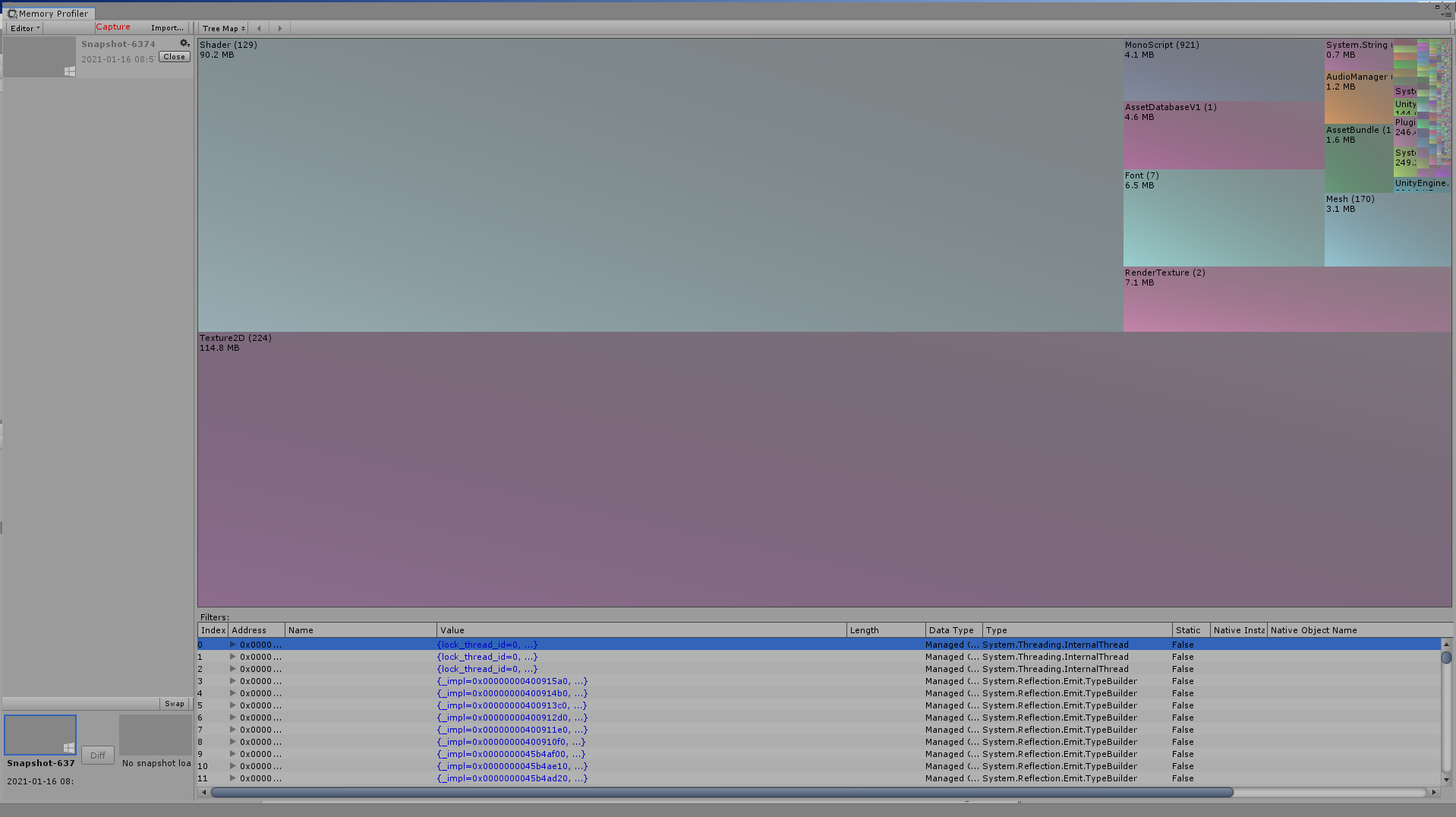
Task: Expand row 3 in the objects table
Action: (x=232, y=681)
